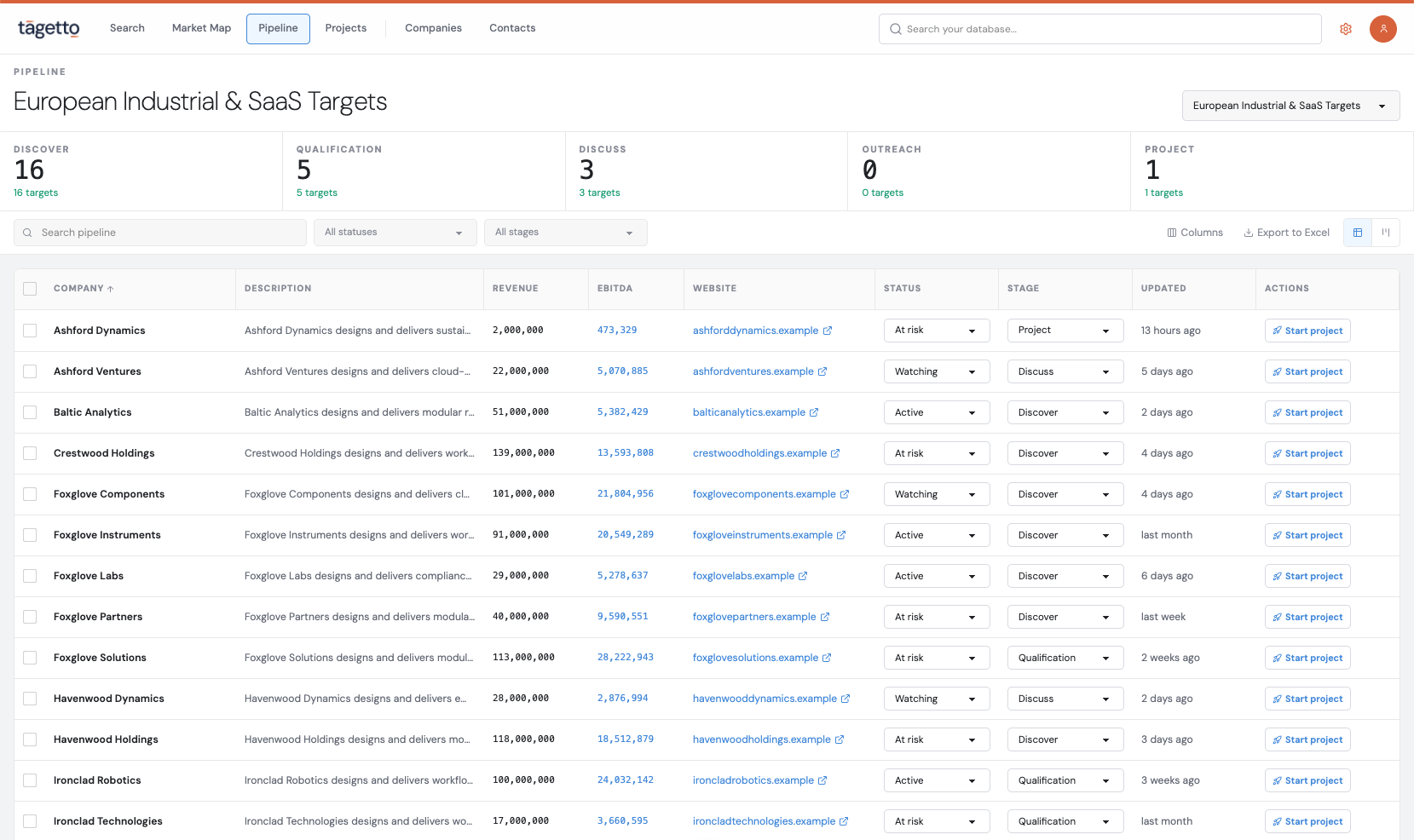Open the settings gear icon

[1346, 29]
